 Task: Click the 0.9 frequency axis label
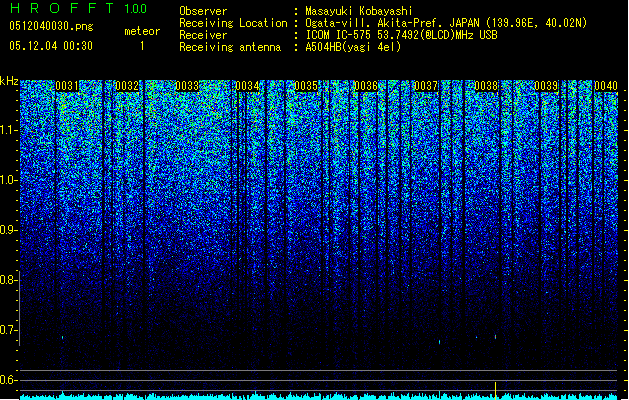pos(8,230)
